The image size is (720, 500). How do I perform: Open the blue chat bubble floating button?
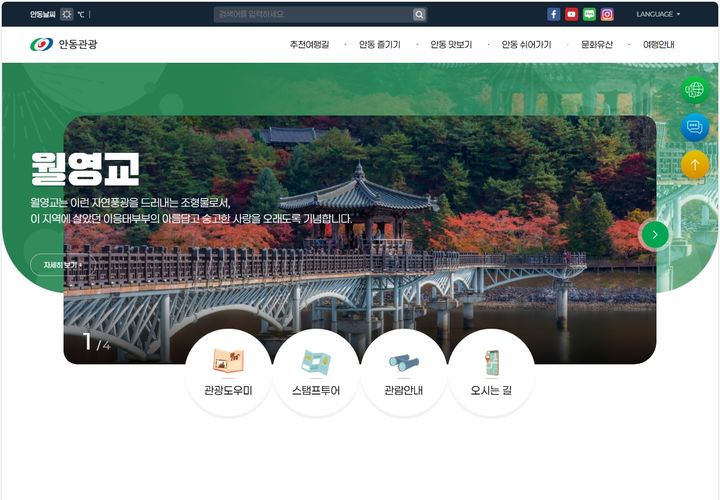pyautogui.click(x=694, y=127)
